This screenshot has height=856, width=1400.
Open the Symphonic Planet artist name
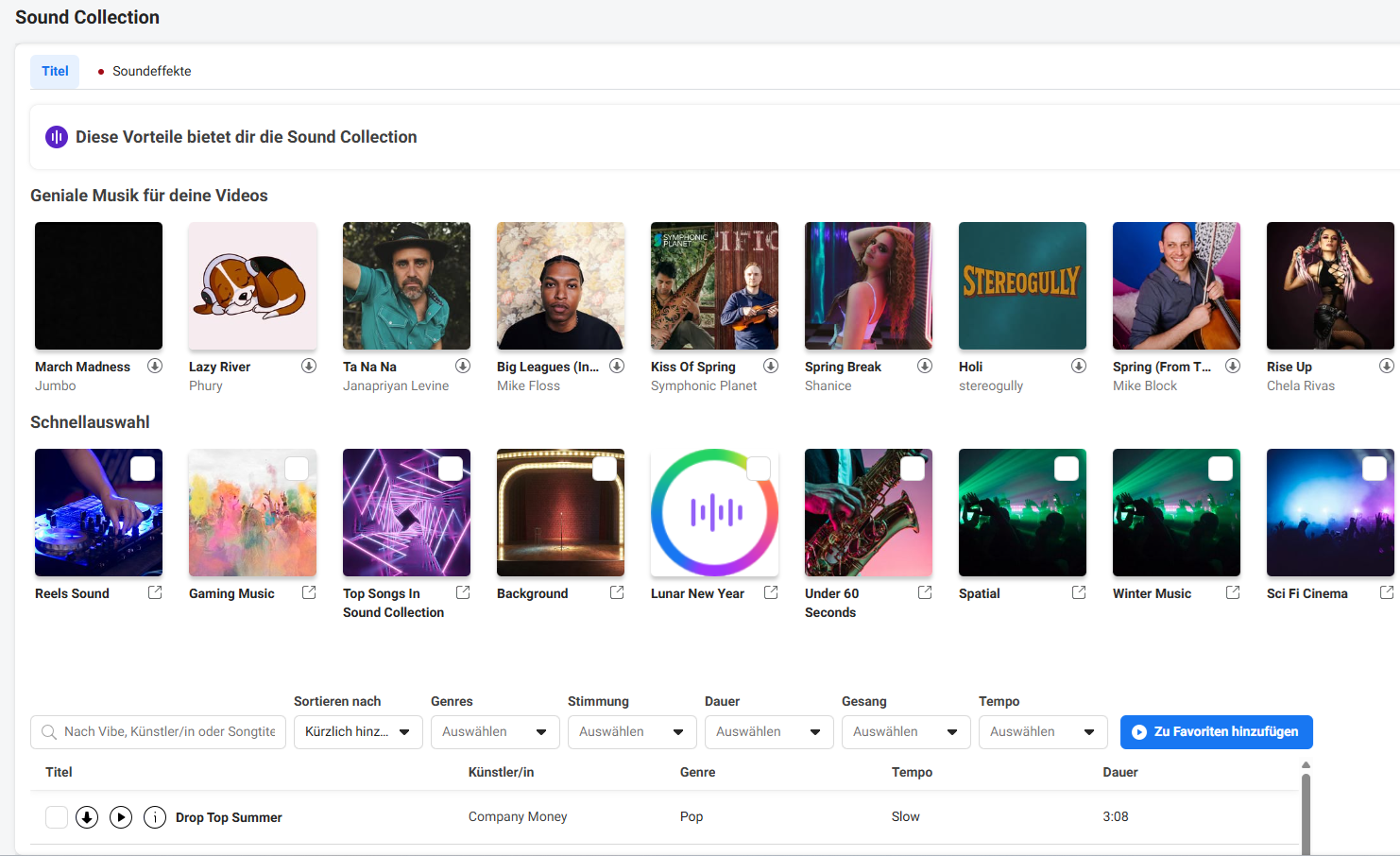click(x=704, y=386)
